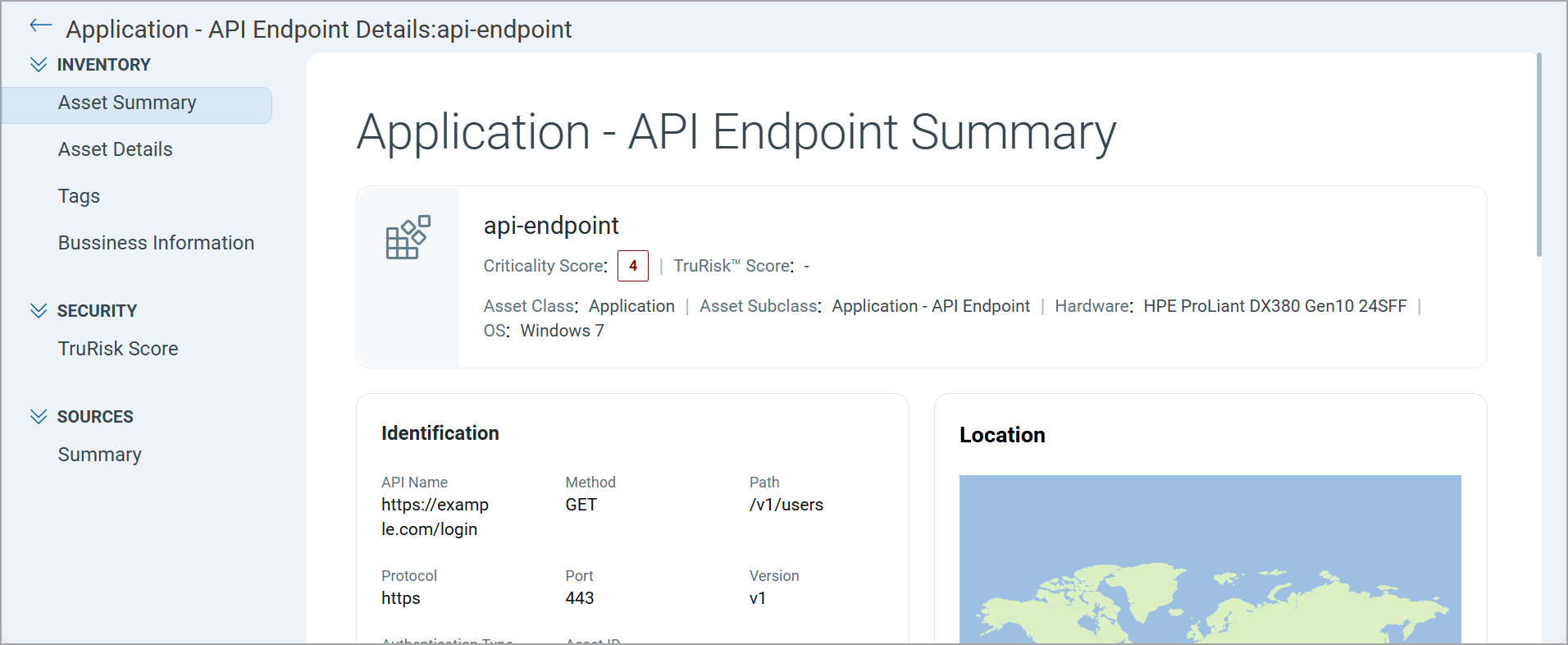Click the Port value 443

(579, 598)
